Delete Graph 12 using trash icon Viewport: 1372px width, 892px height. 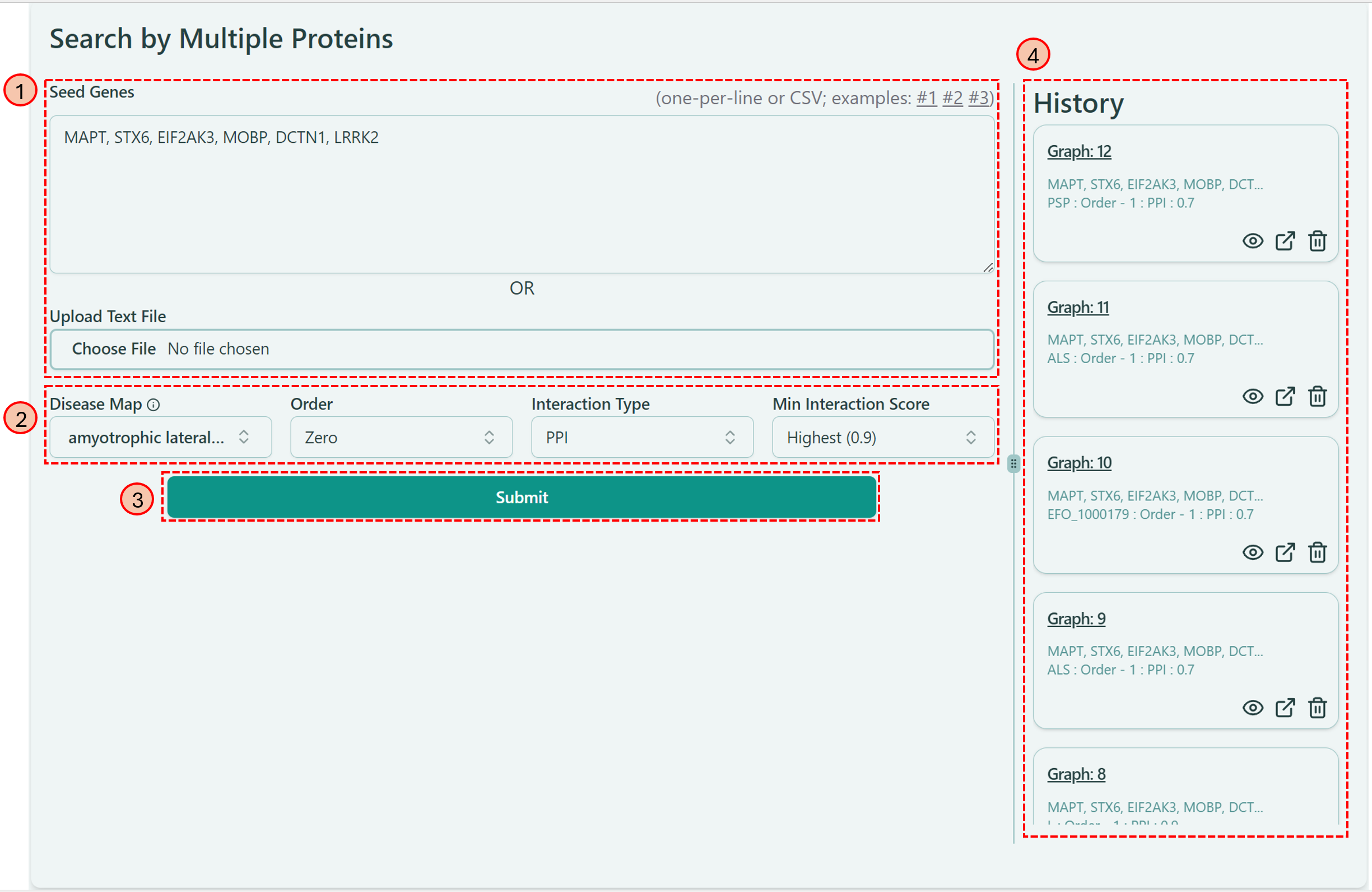coord(1317,241)
